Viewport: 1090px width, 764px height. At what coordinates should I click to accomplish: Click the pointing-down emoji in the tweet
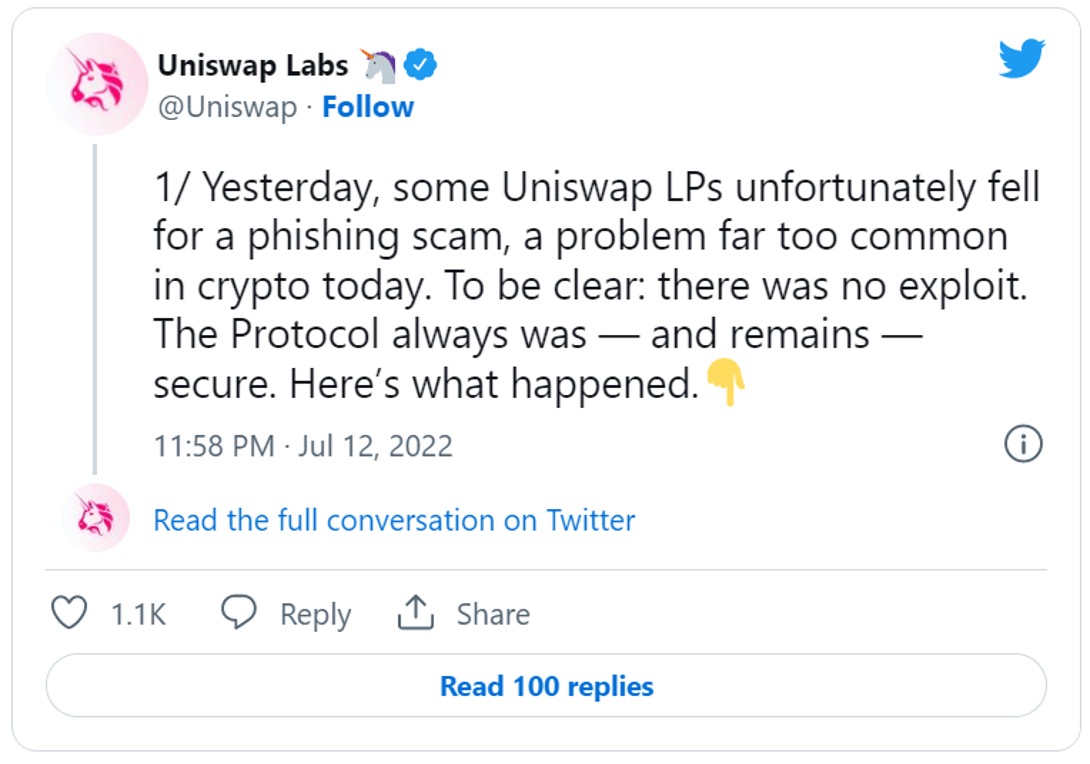click(725, 382)
